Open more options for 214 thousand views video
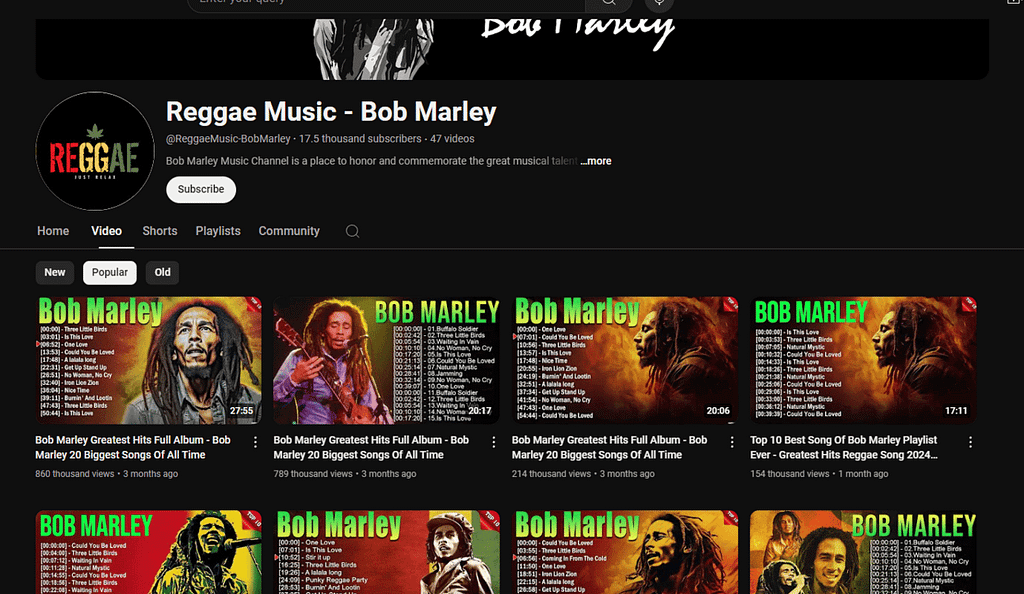This screenshot has width=1024, height=594. [732, 443]
